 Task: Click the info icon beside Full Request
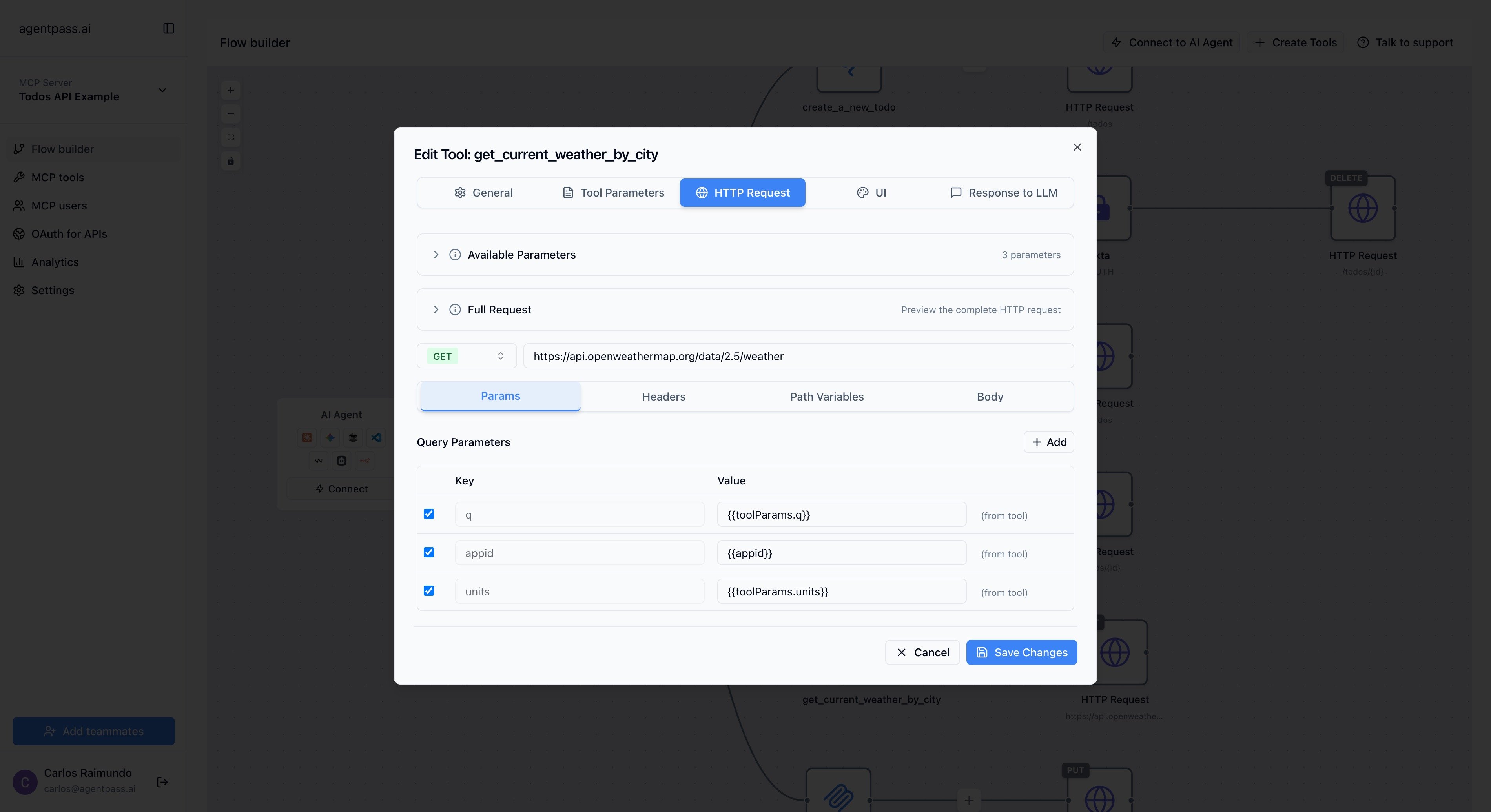[x=455, y=310]
